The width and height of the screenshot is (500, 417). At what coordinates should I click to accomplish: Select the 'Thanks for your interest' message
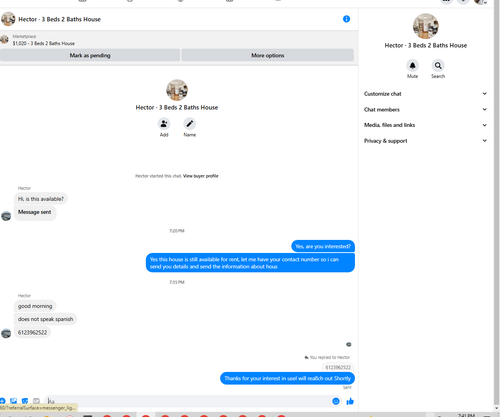coord(287,378)
